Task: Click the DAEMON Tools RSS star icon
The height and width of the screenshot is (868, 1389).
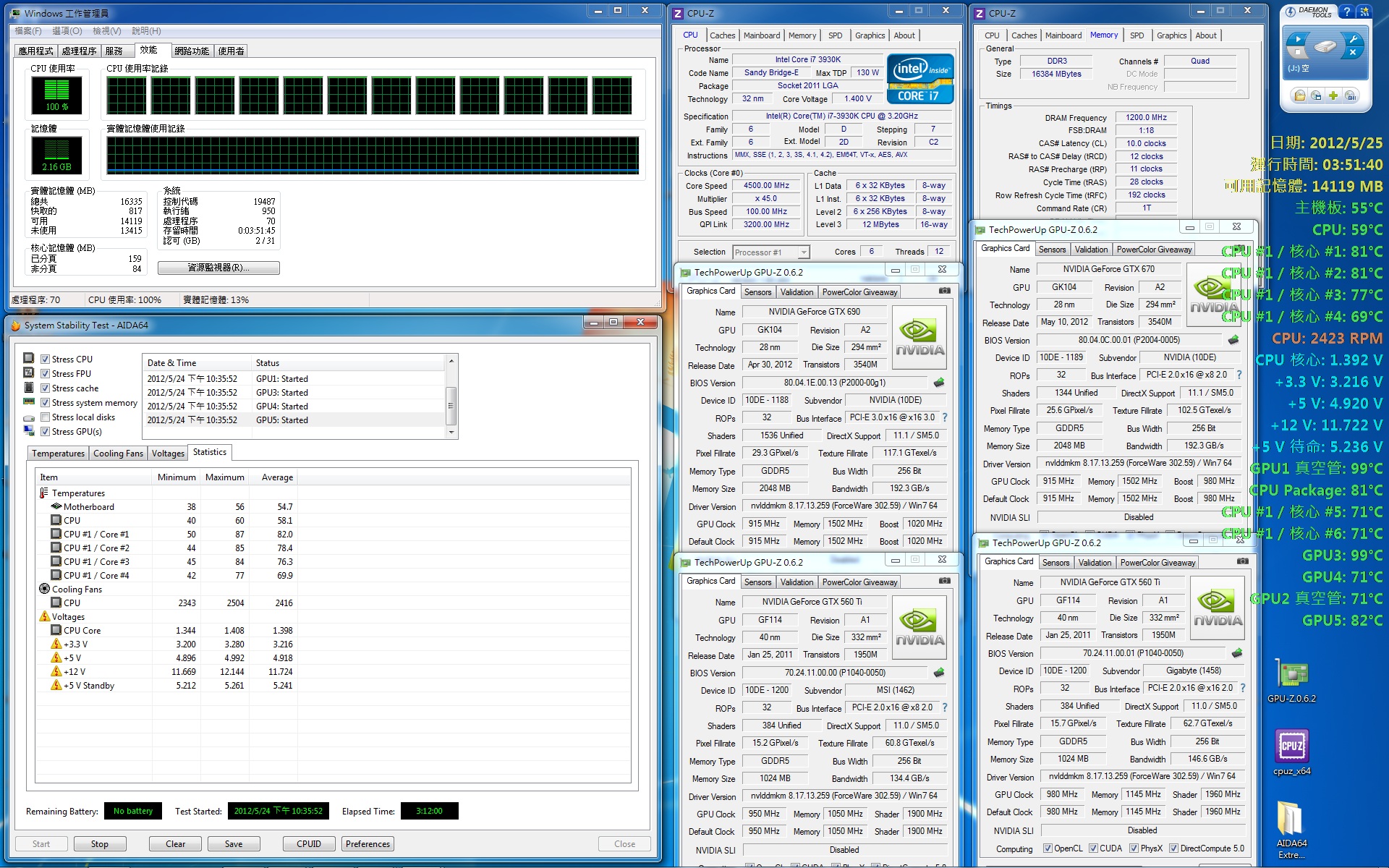Action: coord(1364,12)
